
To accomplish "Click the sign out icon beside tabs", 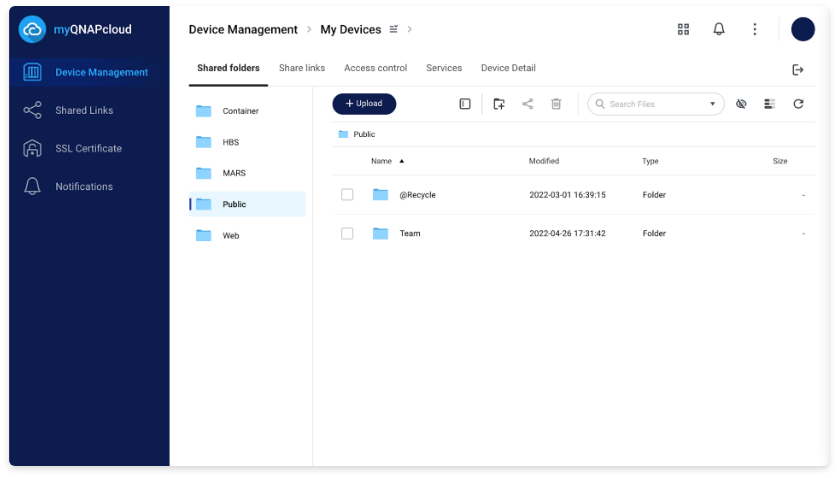I will (x=798, y=69).
